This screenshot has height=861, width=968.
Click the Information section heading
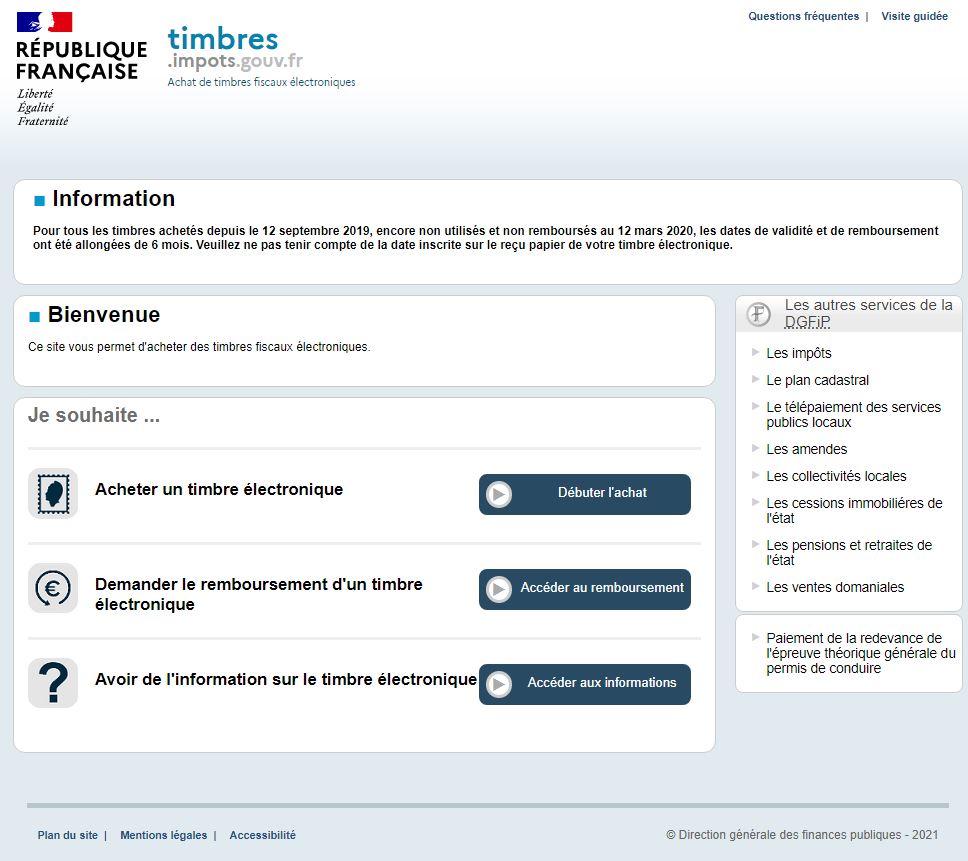[114, 199]
